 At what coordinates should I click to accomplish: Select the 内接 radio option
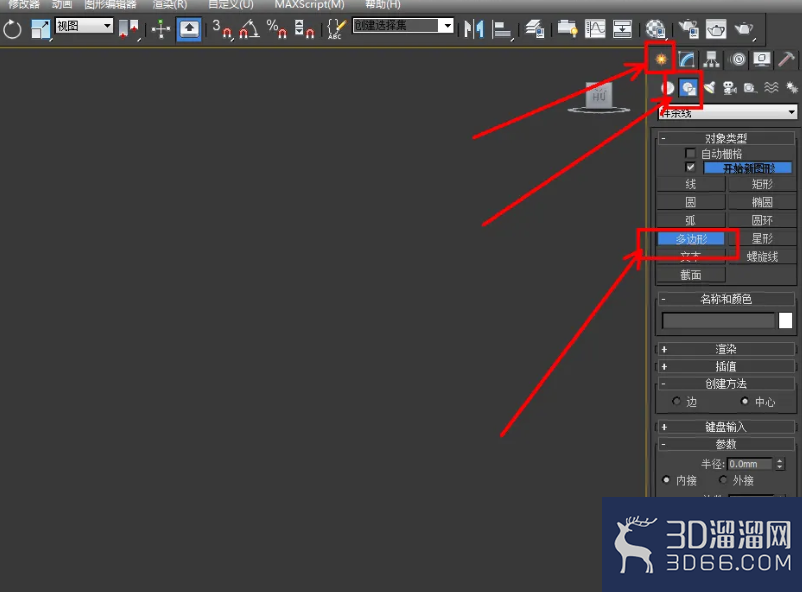[x=666, y=480]
